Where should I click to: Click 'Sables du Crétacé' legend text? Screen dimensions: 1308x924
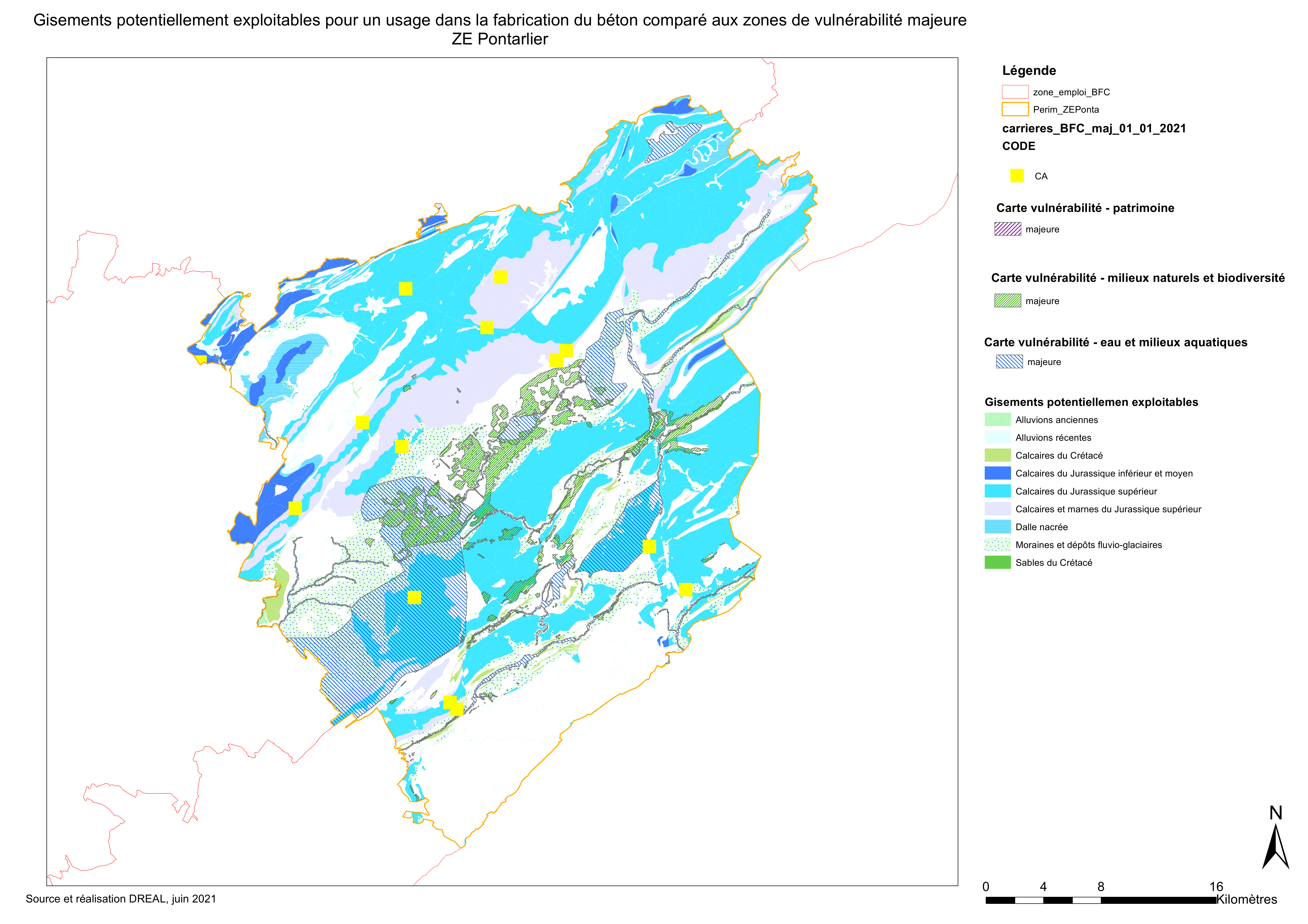click(1054, 563)
